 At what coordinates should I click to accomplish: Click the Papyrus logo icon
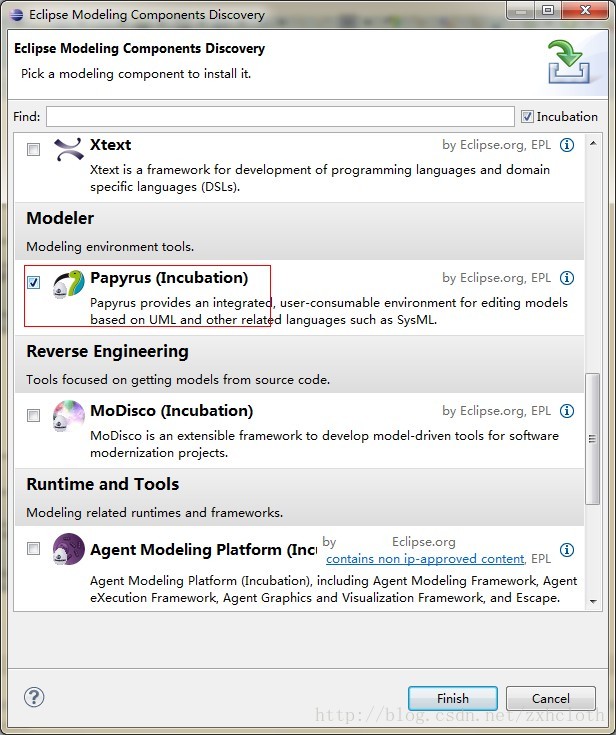point(68,284)
